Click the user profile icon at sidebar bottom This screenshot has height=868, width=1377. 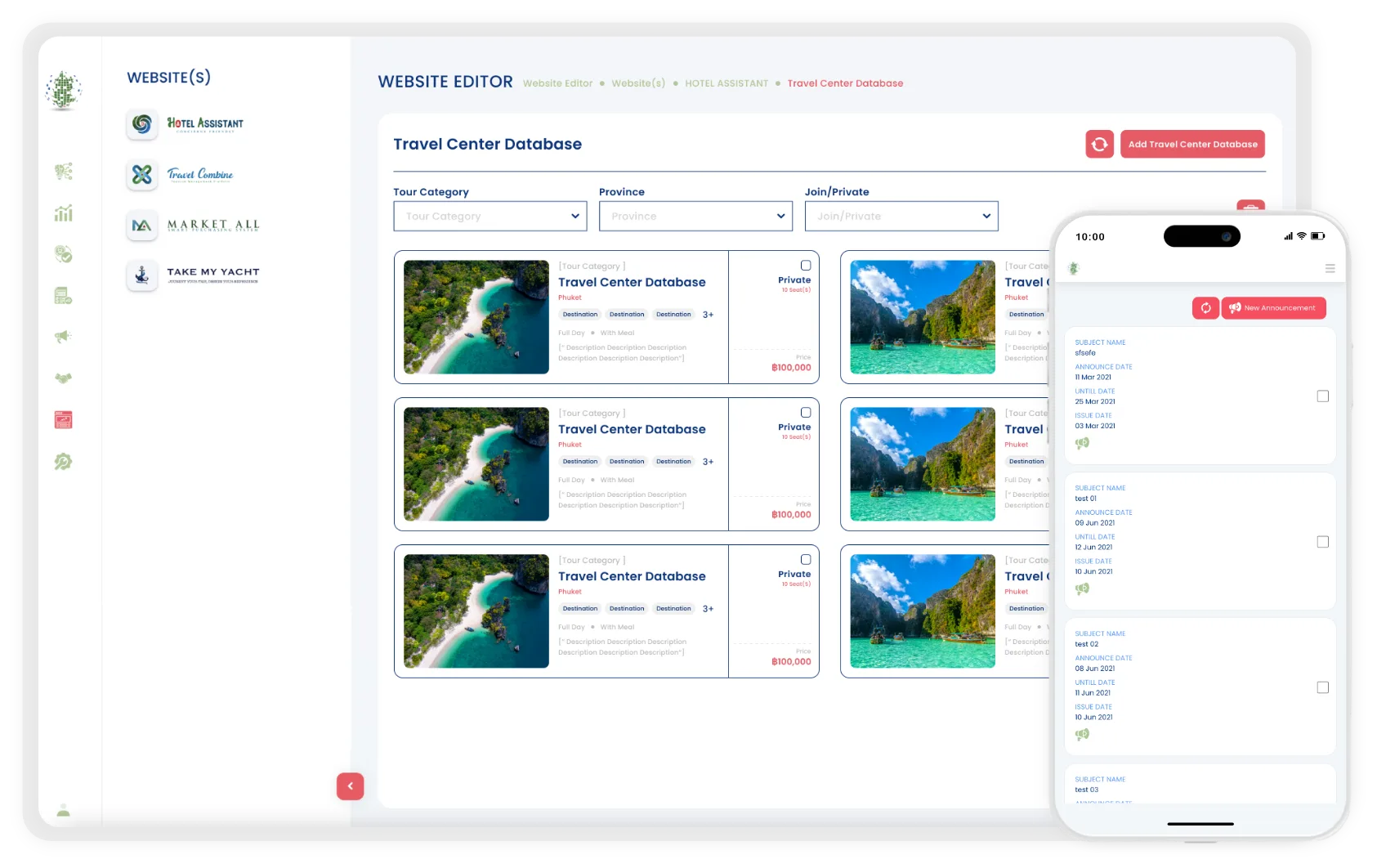pos(64,811)
